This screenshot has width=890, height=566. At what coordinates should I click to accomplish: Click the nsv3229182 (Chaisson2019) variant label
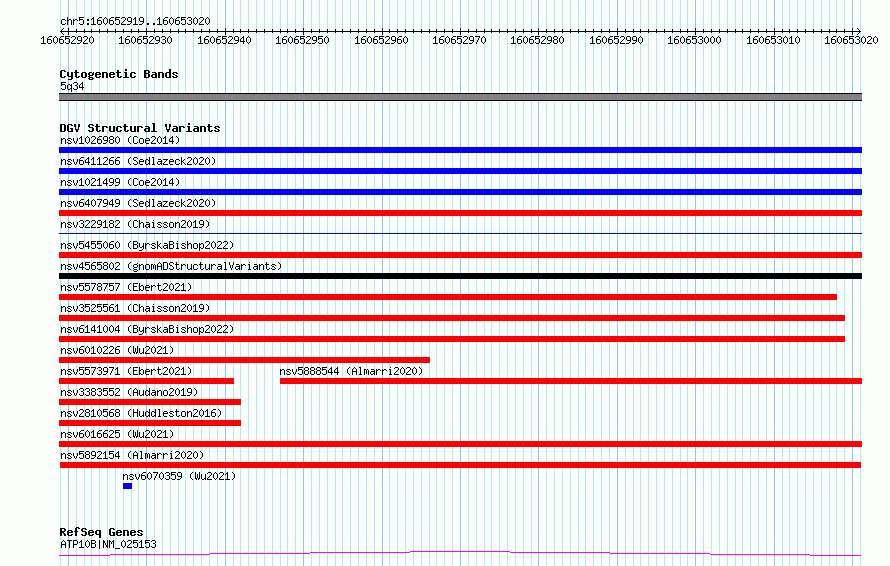[135, 224]
